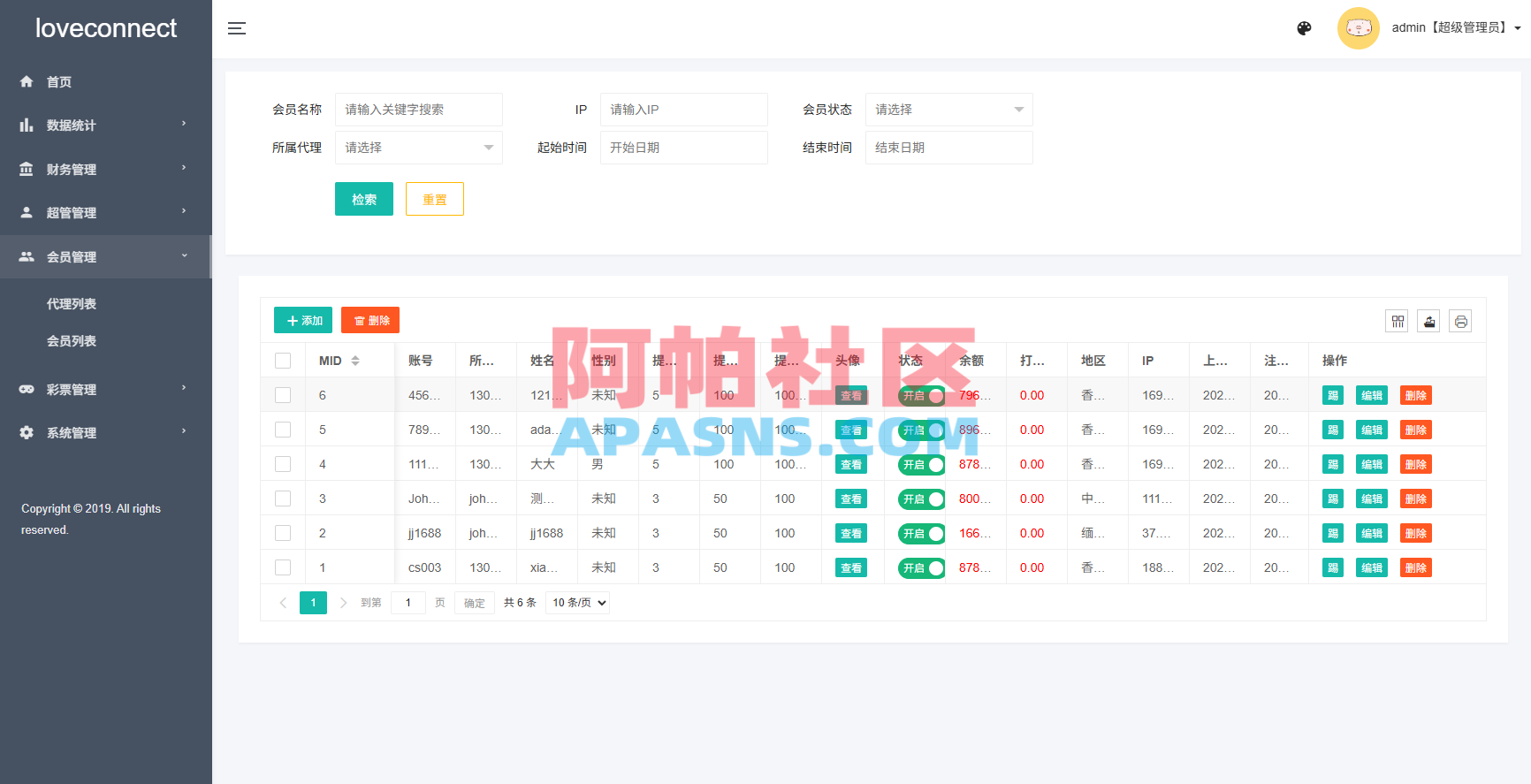Check the checkbox for row MID 5
Viewport: 1531px width, 784px height.
pos(283,430)
